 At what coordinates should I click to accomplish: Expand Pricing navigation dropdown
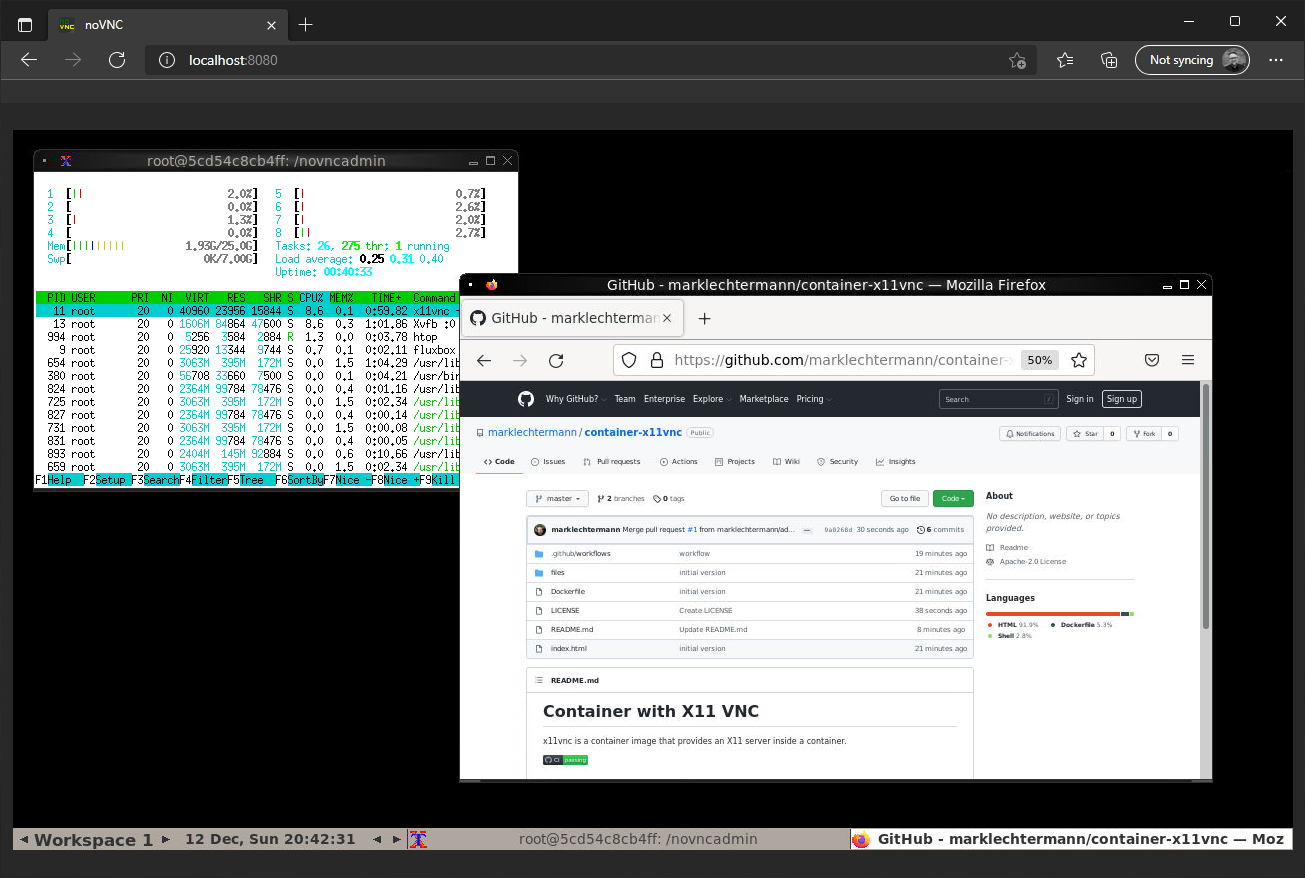(x=813, y=399)
